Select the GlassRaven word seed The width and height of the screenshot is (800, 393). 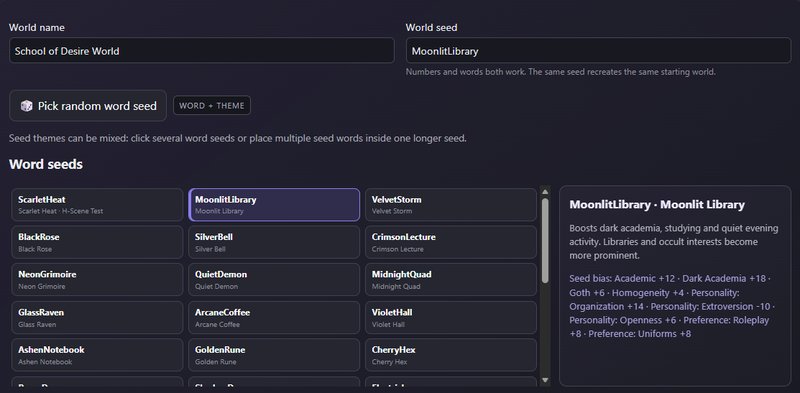pyautogui.click(x=97, y=317)
